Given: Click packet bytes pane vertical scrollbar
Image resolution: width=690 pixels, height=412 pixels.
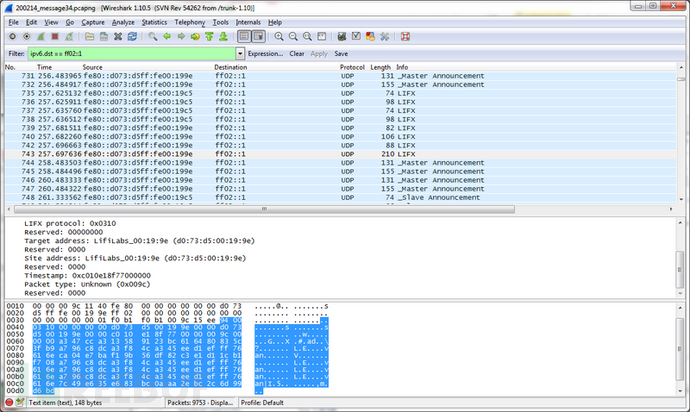Looking at the screenshot, I should 680,349.
